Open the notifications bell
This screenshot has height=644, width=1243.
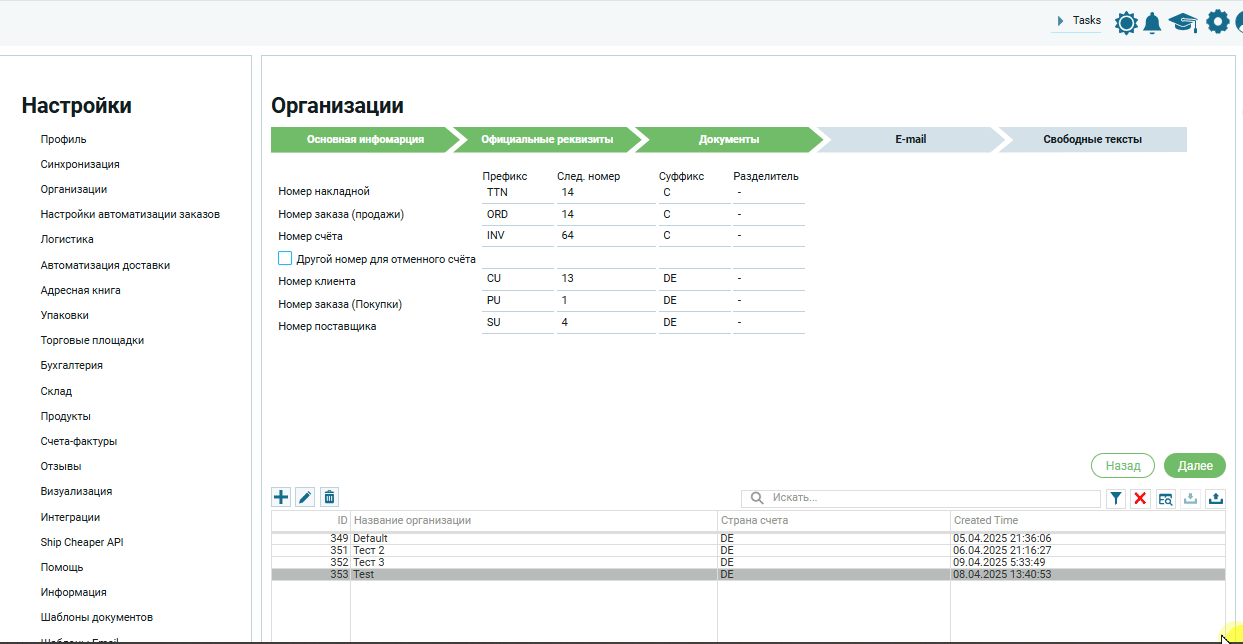(x=1153, y=23)
